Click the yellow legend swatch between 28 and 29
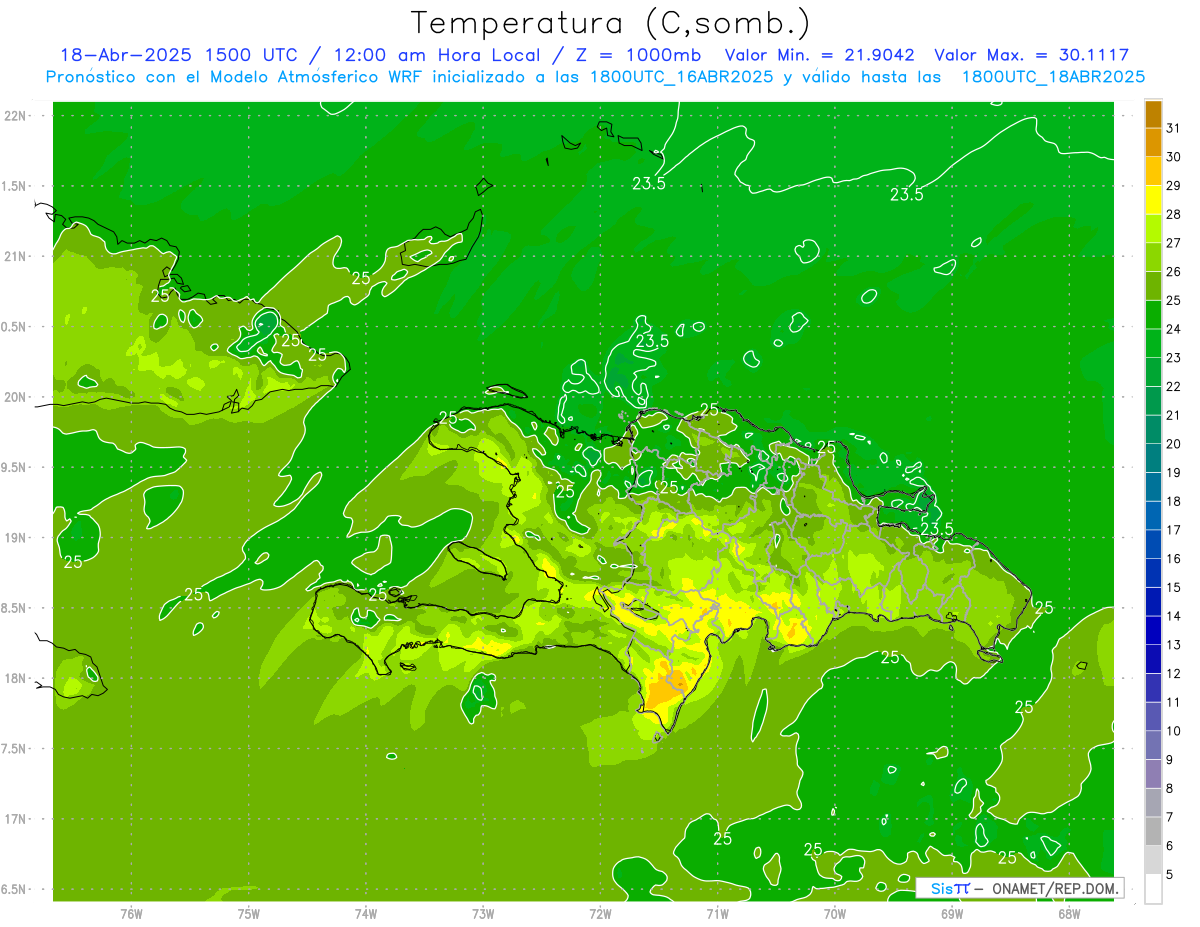 [x=1153, y=200]
